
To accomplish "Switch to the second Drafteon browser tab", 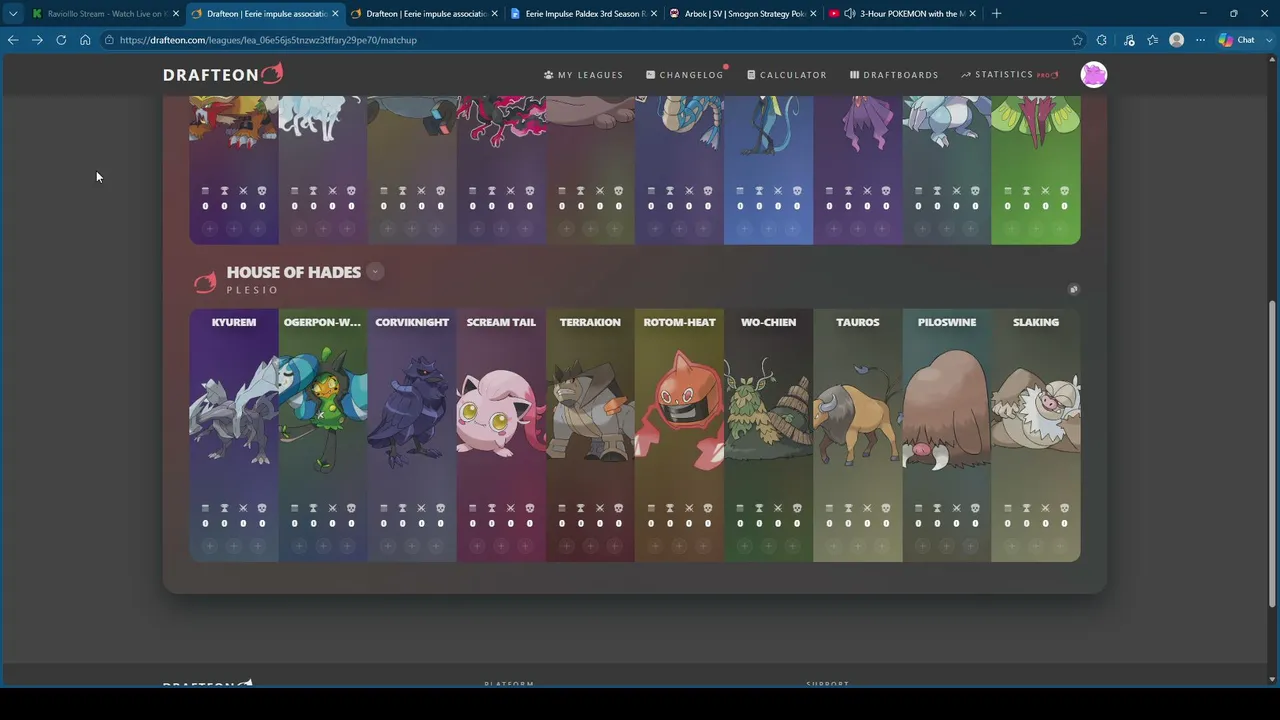I will point(424,14).
